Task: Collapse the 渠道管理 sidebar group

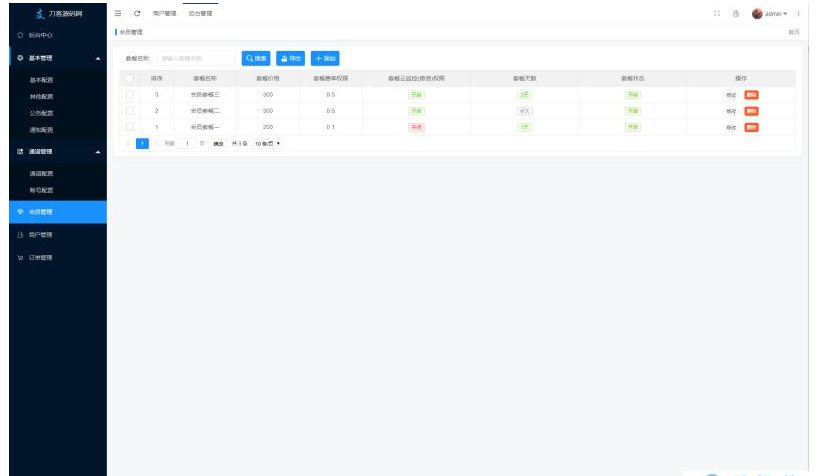Action: [97, 152]
